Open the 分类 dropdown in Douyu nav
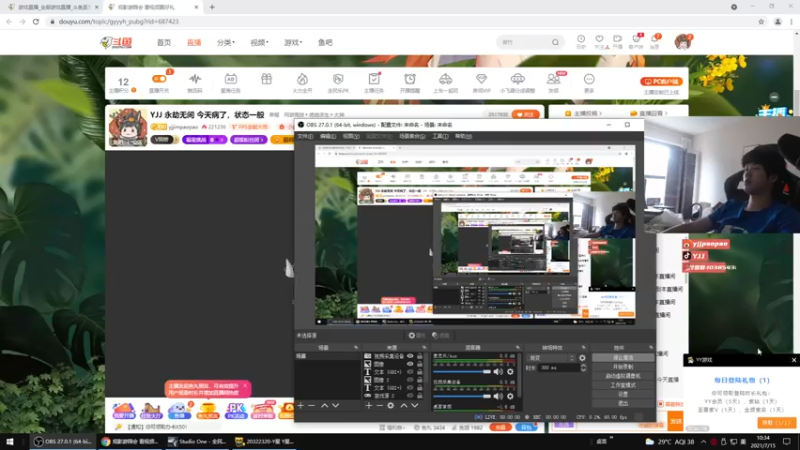 click(226, 42)
